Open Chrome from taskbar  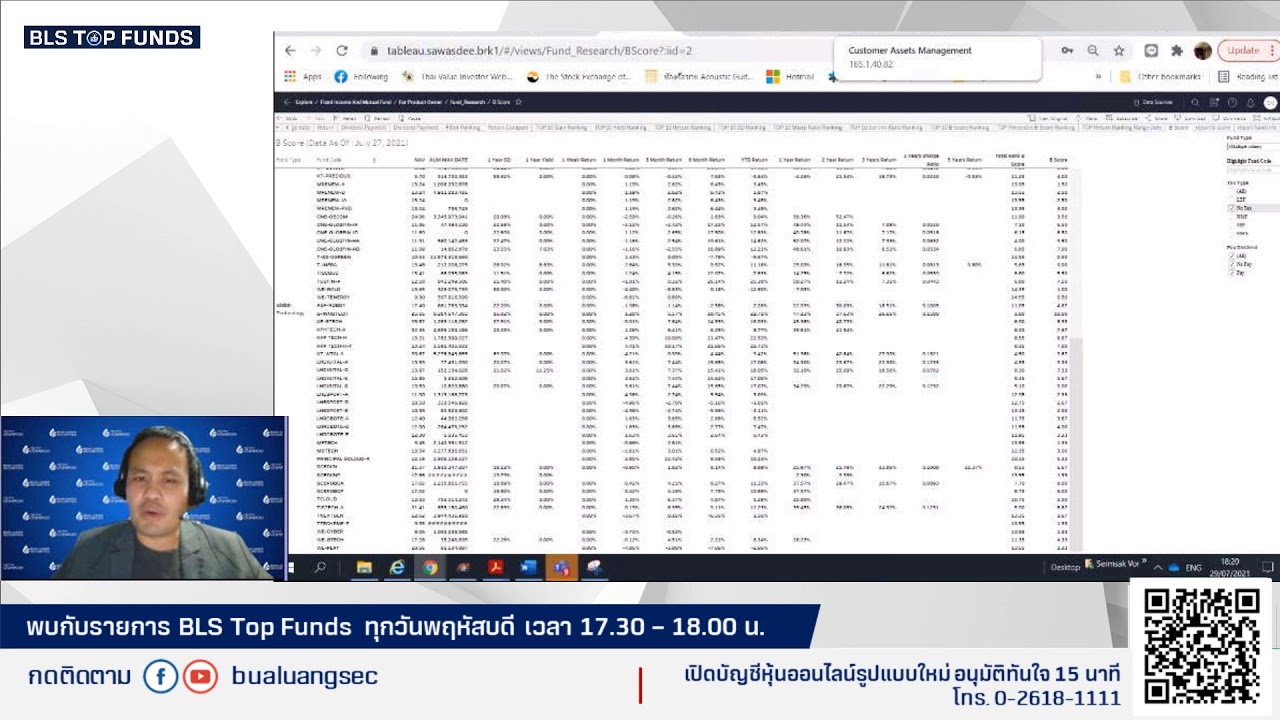(430, 567)
